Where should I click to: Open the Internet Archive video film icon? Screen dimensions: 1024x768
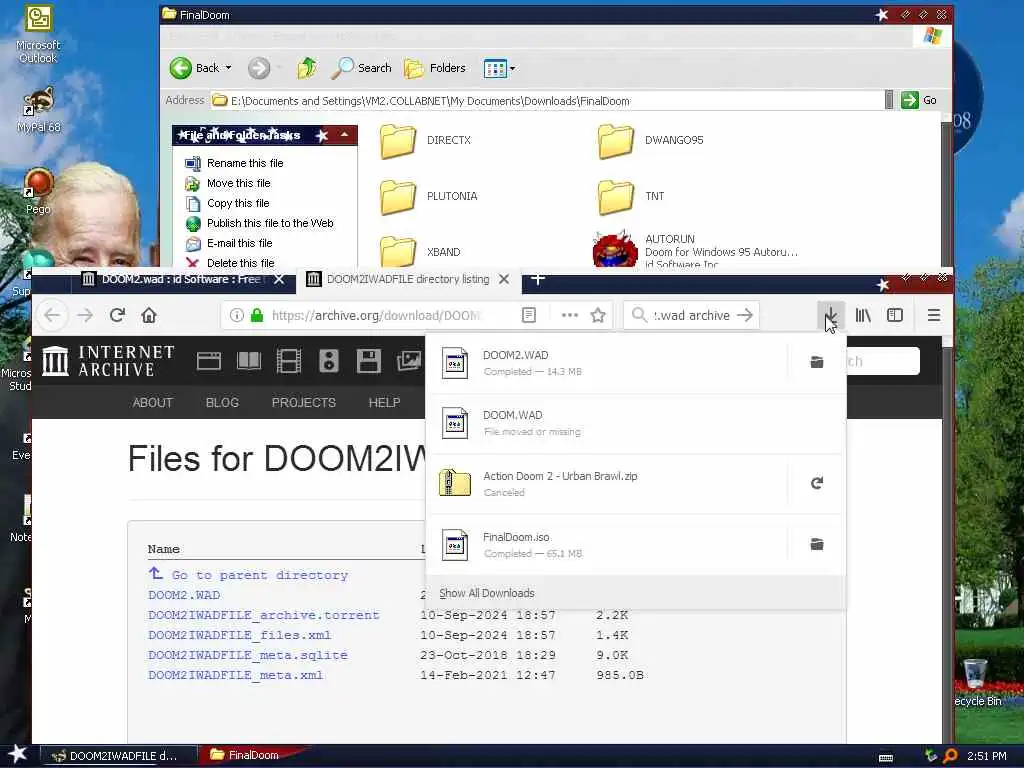[289, 360]
